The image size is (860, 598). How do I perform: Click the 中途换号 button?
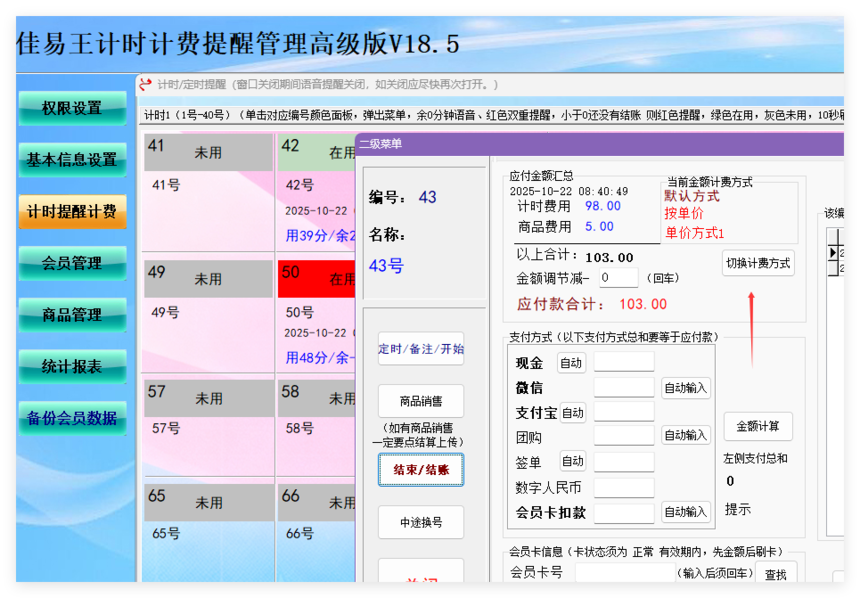(x=420, y=522)
